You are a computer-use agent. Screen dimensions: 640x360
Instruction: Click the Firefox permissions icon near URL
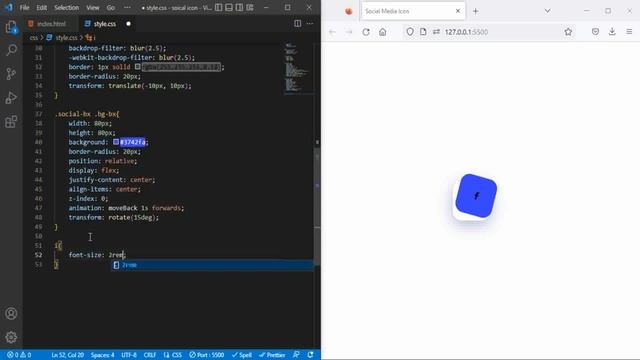(436, 32)
